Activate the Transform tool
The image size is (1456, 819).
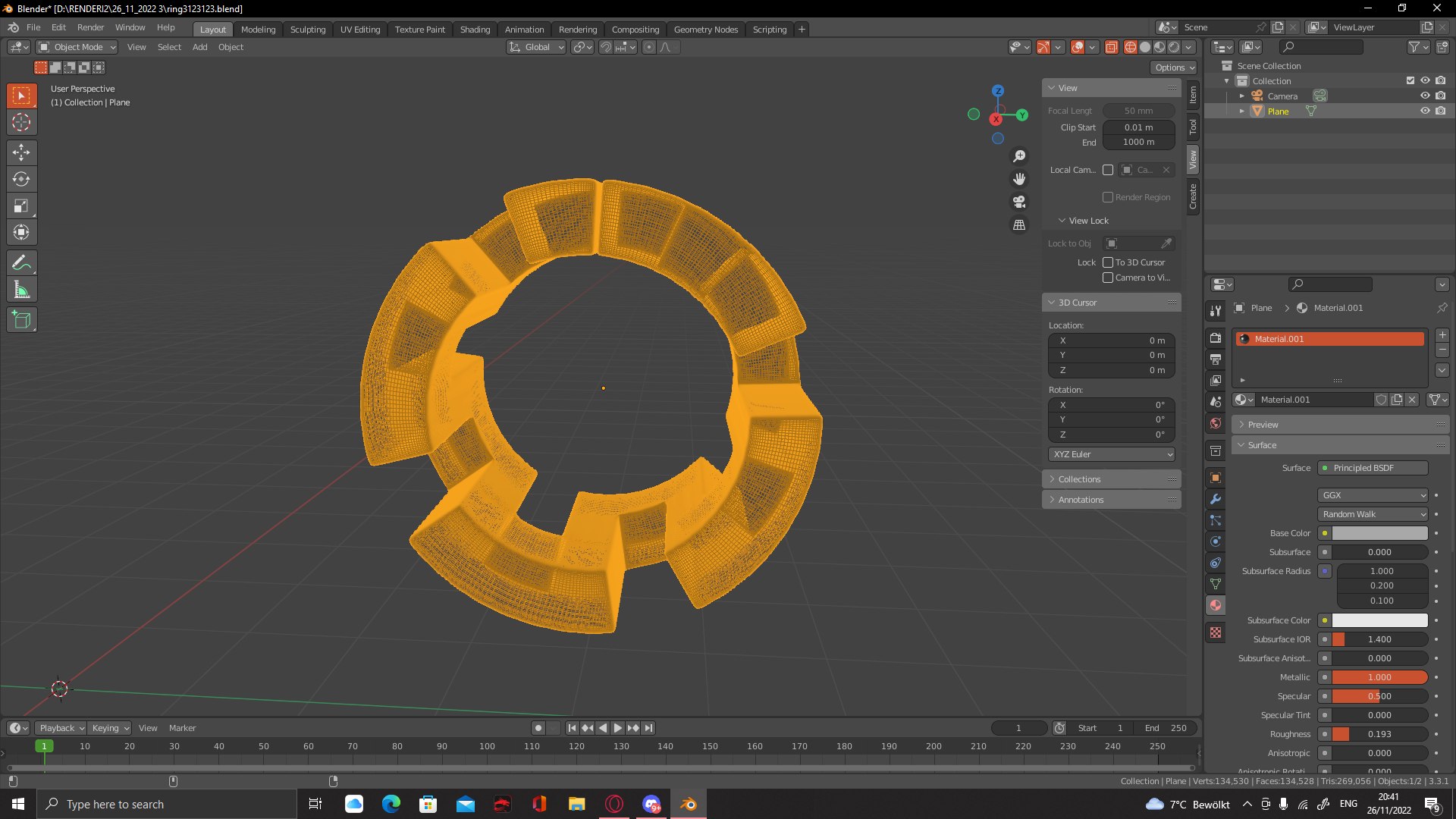(21, 232)
